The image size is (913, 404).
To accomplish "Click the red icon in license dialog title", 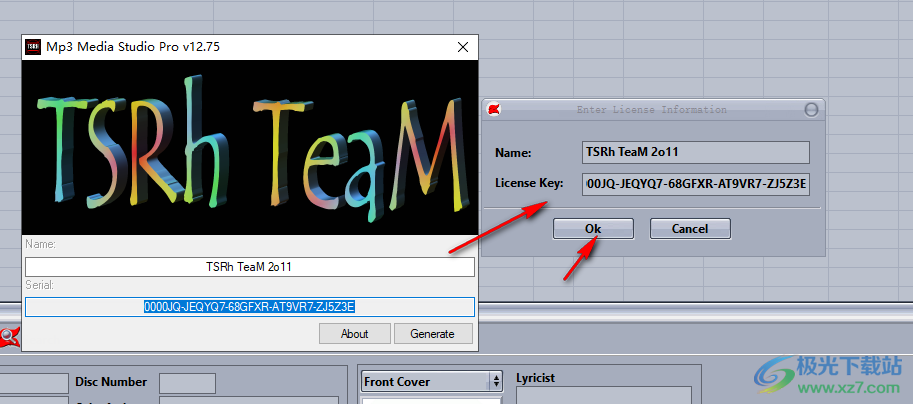I will (x=494, y=109).
